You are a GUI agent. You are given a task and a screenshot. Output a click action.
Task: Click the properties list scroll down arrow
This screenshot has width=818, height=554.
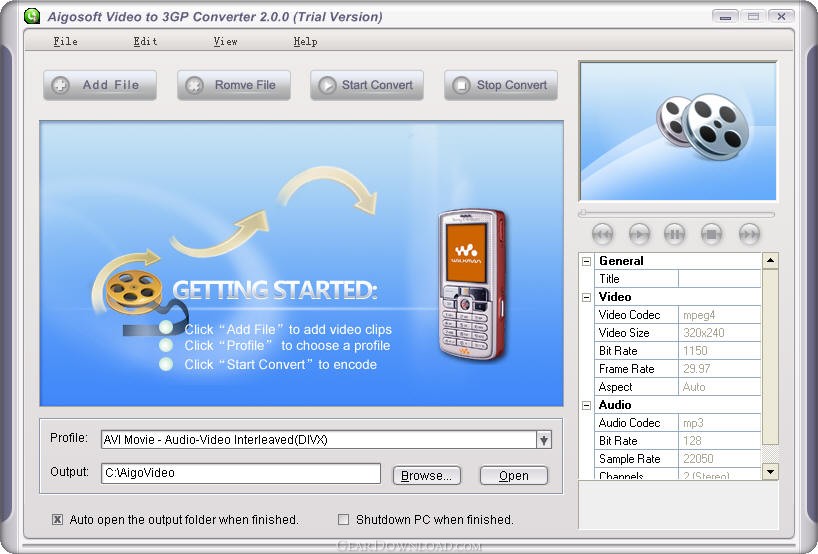[770, 472]
